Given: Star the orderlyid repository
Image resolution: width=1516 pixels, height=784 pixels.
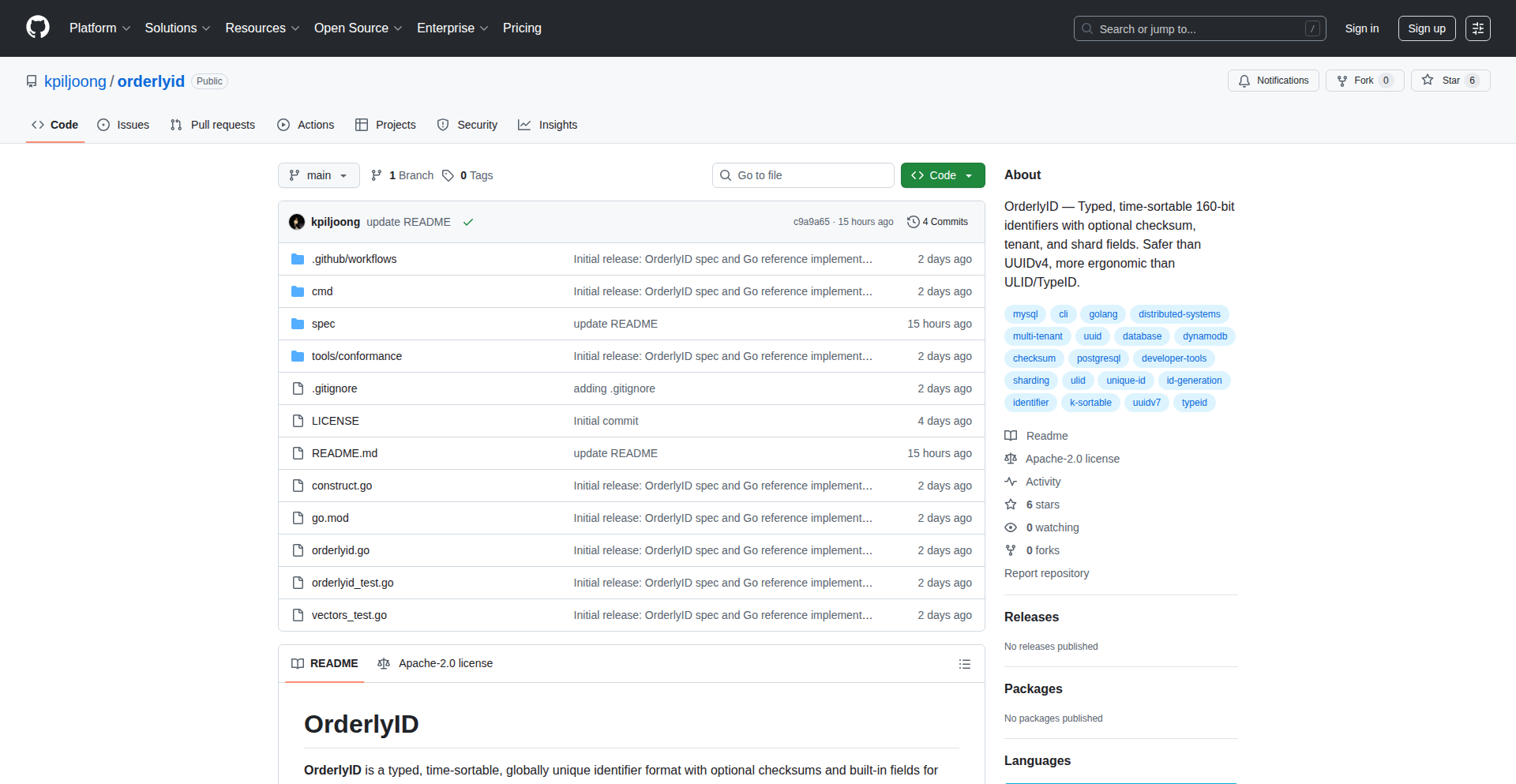Looking at the screenshot, I should [x=1450, y=81].
